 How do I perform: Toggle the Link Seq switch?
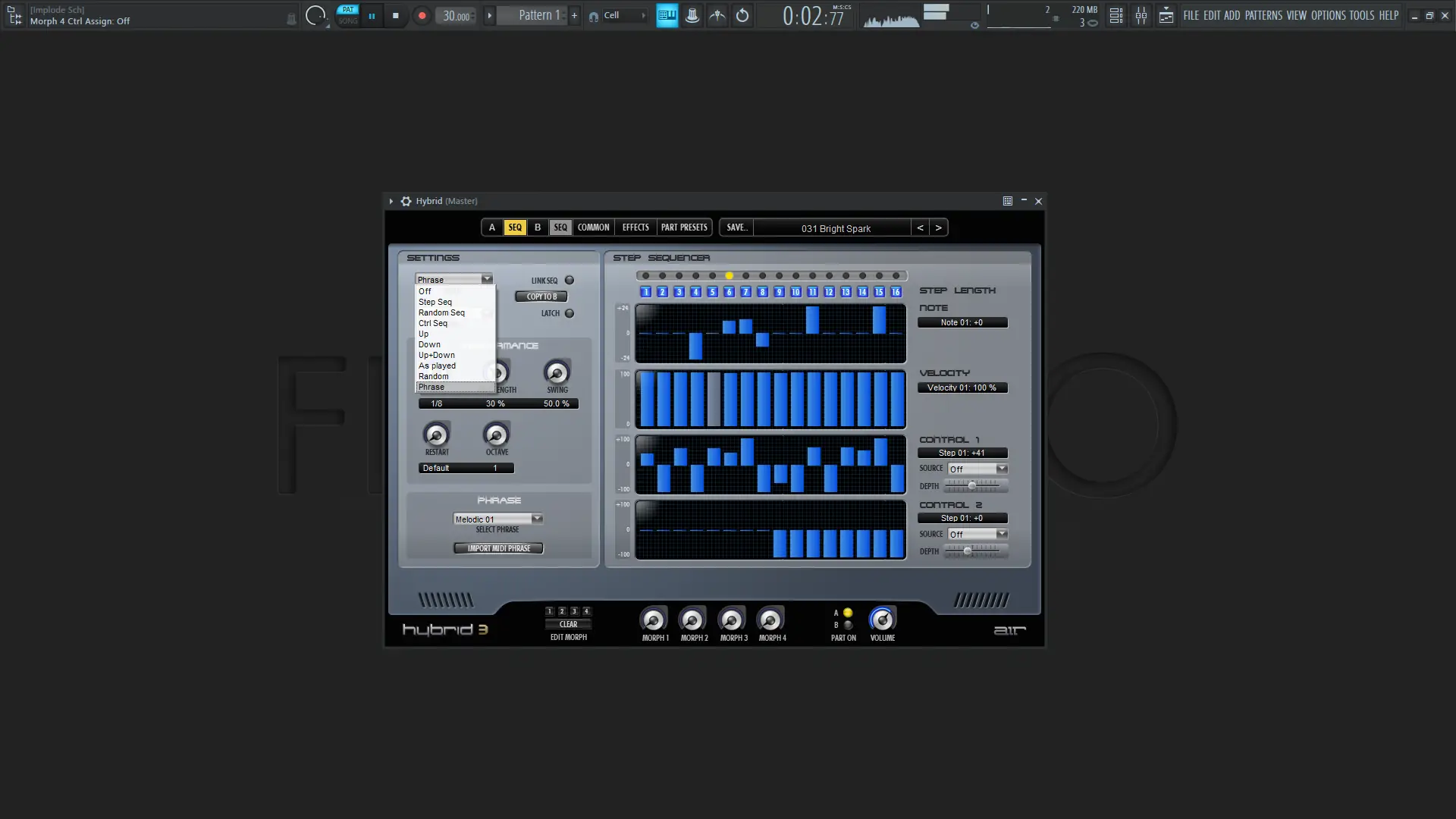coord(570,280)
